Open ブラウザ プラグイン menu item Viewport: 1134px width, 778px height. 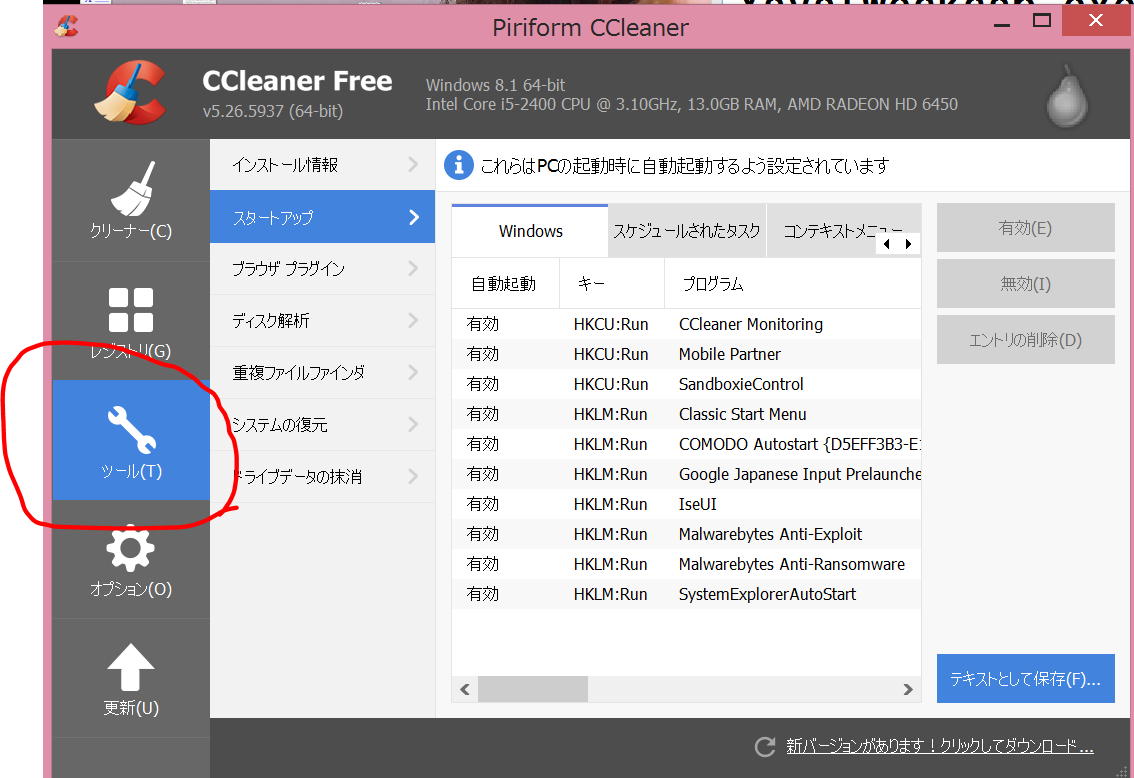click(323, 269)
